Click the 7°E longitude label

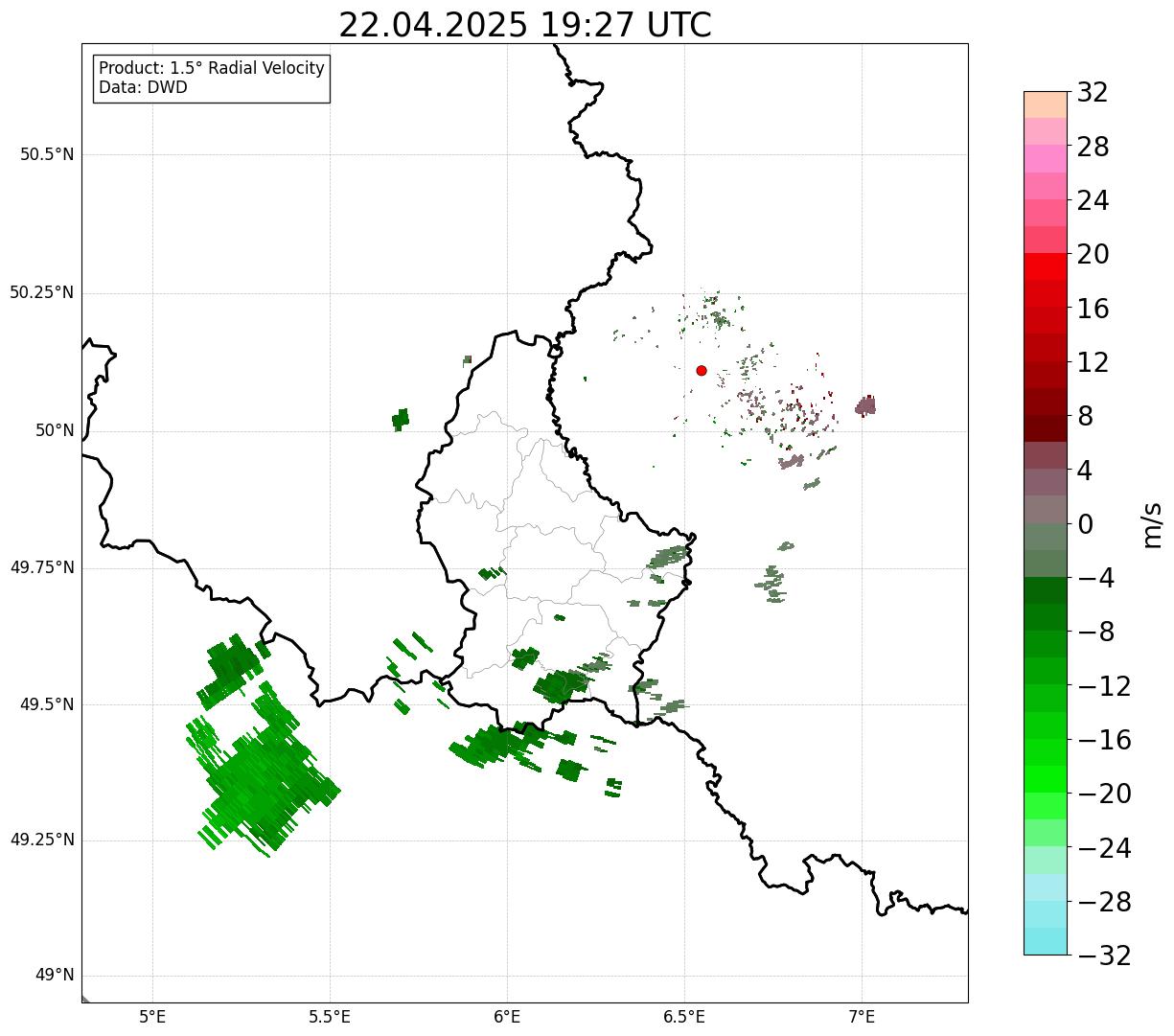(x=862, y=1016)
